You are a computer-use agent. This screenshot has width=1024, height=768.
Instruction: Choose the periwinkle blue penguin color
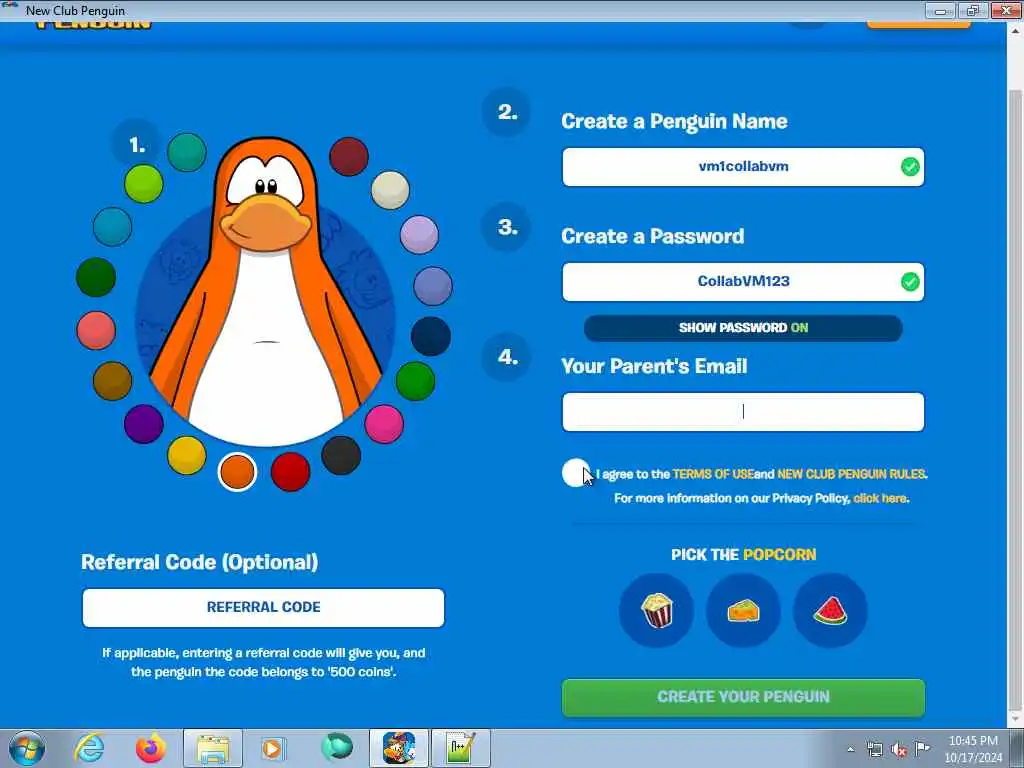(x=433, y=286)
